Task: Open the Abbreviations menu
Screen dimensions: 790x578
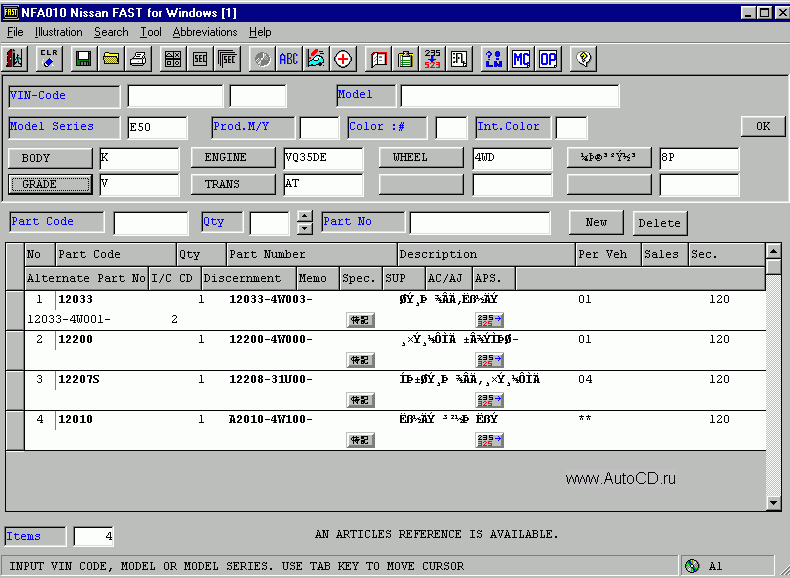Action: (205, 32)
